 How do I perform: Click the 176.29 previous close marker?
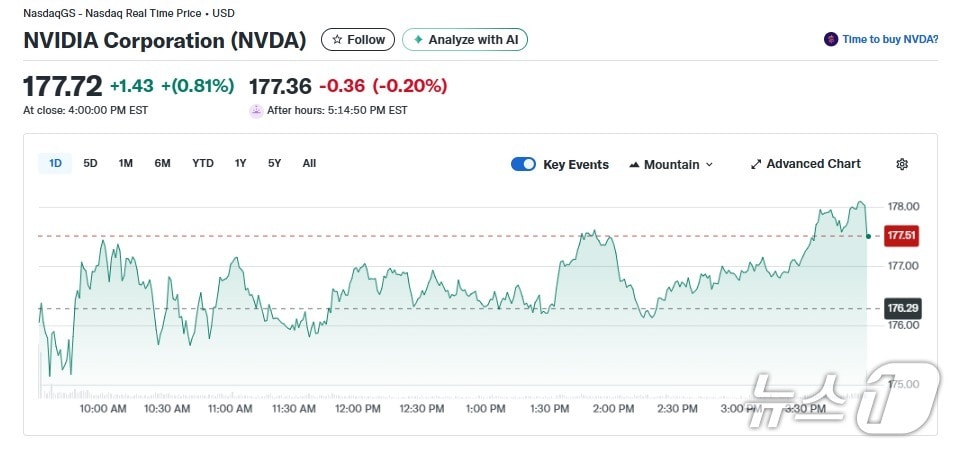(902, 308)
